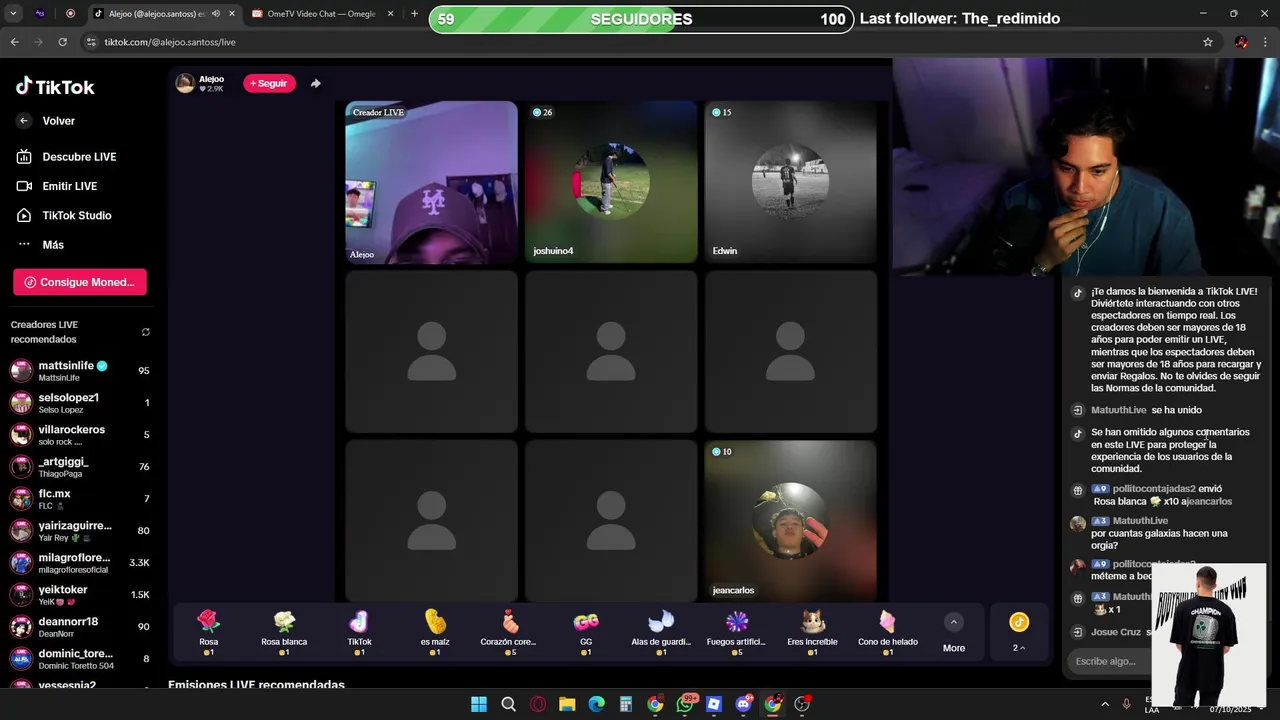The image size is (1280, 720).
Task: Expand the tab search dropdown arrow
Action: (13, 14)
